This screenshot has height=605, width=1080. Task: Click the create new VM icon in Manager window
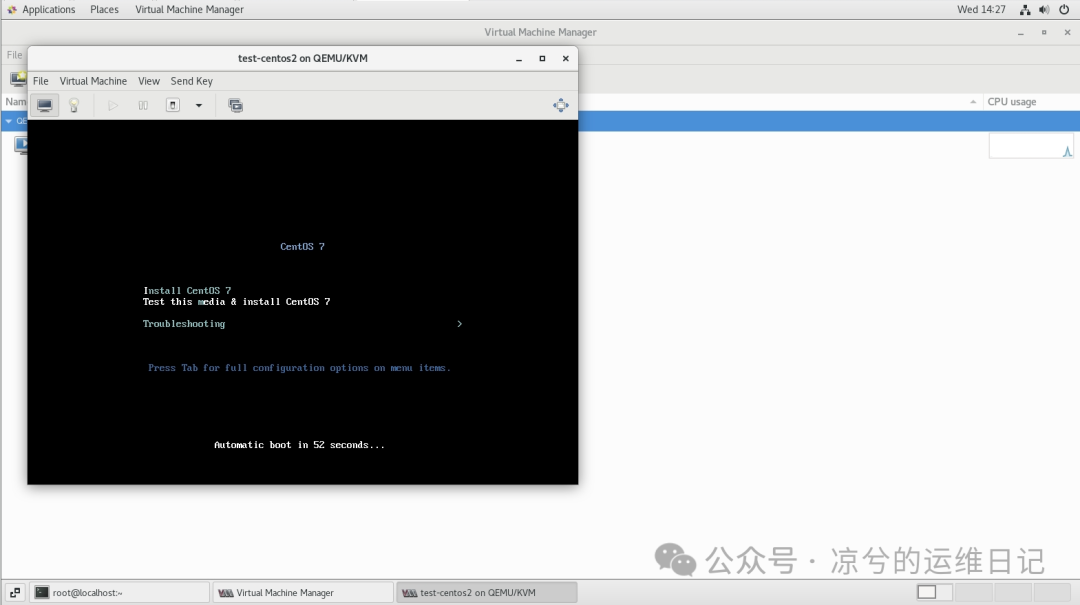pos(18,79)
